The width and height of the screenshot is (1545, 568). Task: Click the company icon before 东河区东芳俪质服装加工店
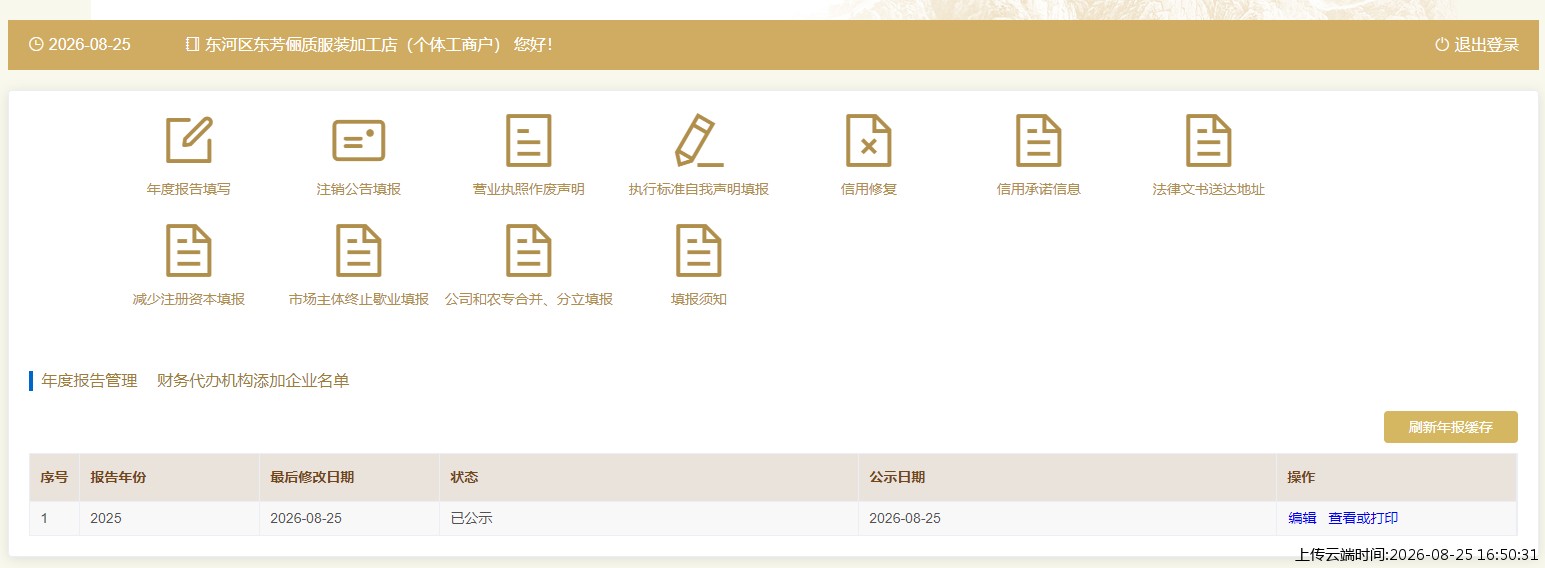pyautogui.click(x=193, y=45)
